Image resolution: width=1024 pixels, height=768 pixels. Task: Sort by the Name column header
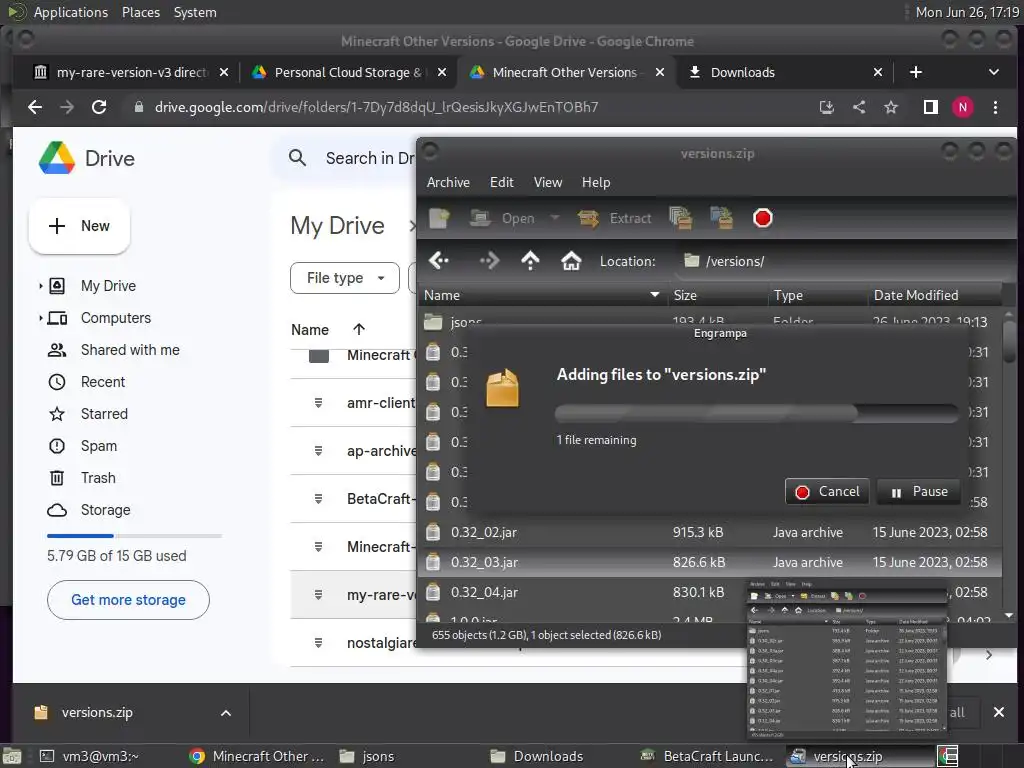point(542,295)
